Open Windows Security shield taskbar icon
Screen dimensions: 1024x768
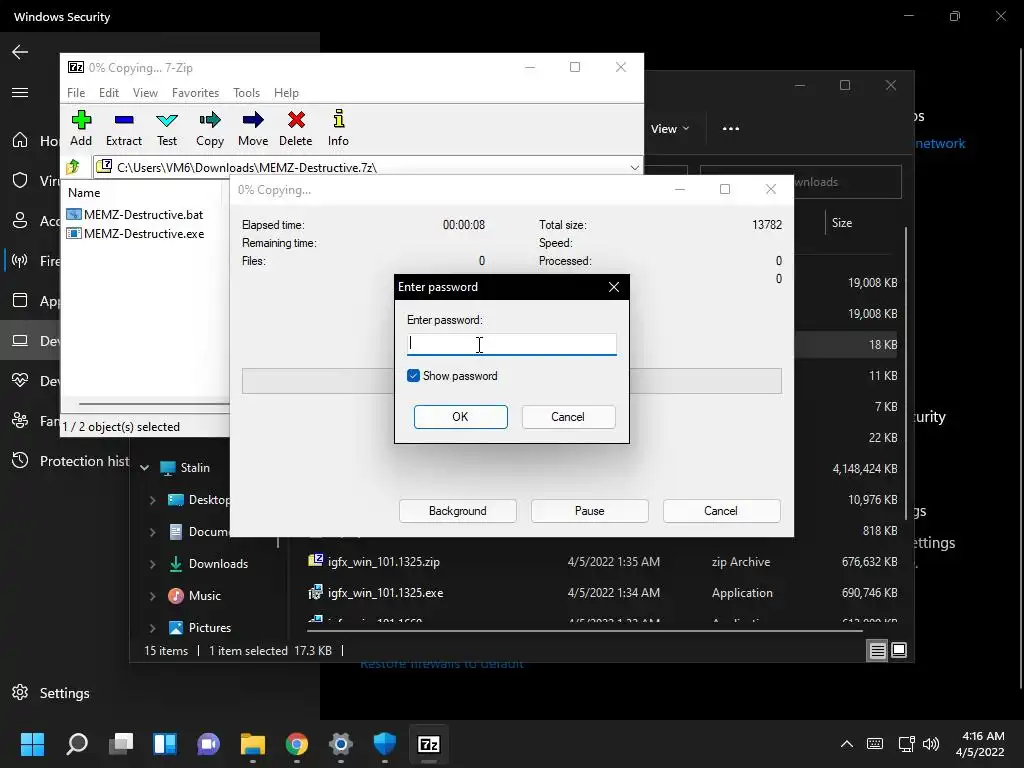tap(385, 744)
